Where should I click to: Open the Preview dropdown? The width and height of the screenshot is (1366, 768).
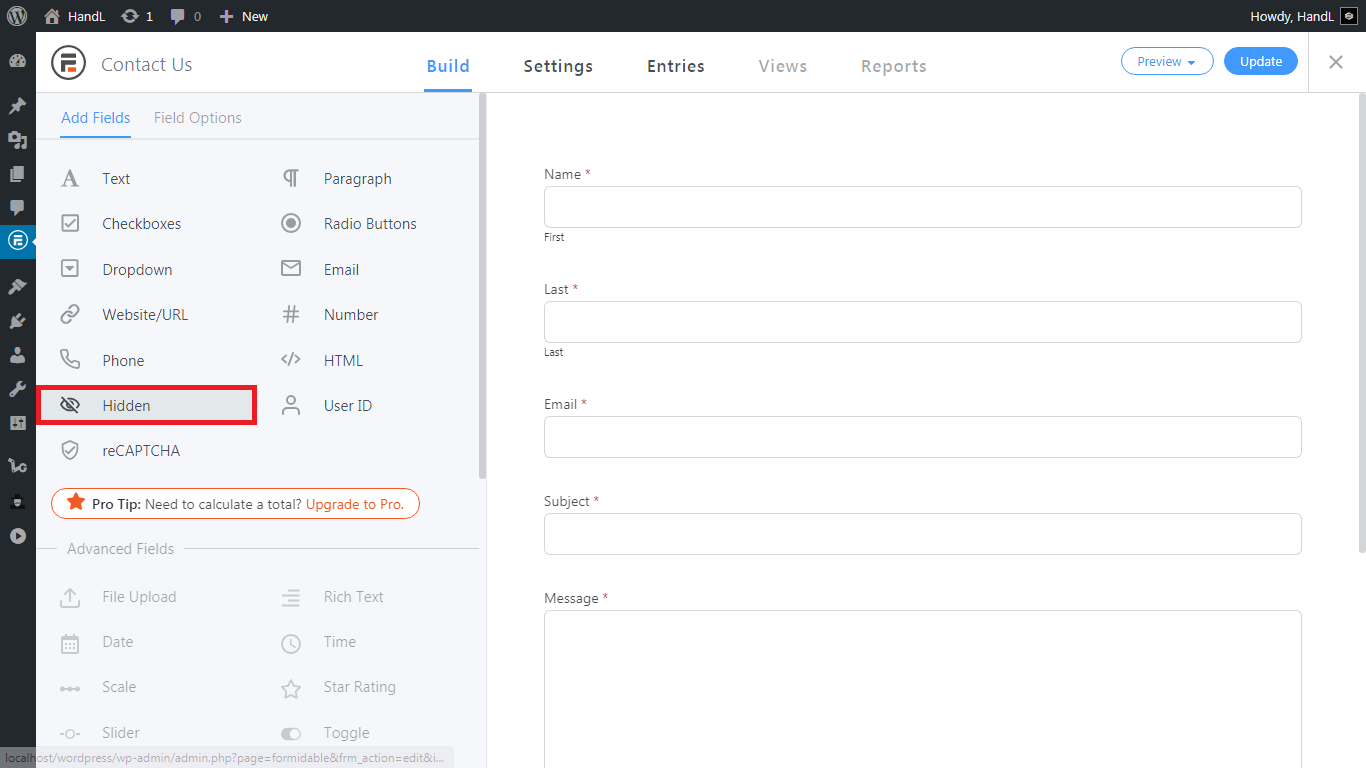(1166, 62)
